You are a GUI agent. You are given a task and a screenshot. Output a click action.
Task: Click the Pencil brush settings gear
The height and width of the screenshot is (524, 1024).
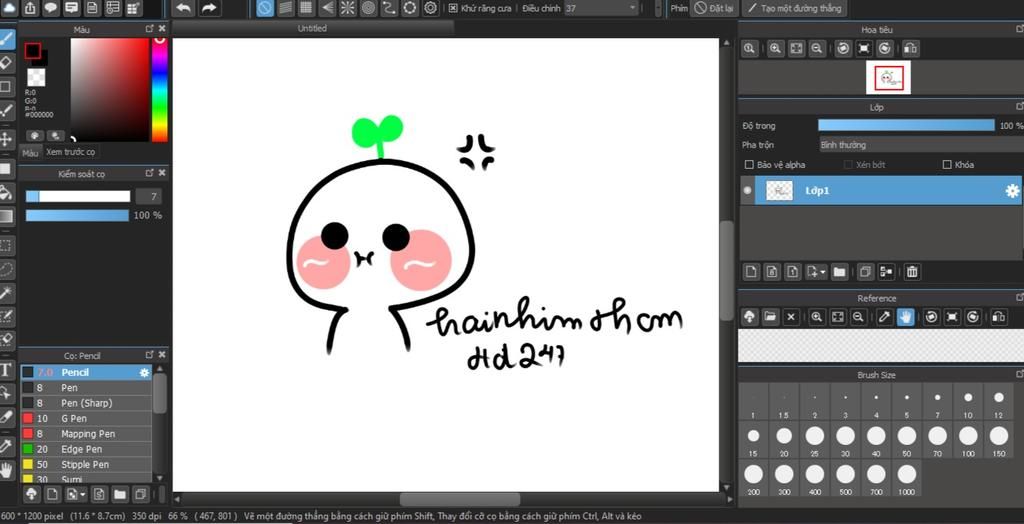click(x=144, y=372)
